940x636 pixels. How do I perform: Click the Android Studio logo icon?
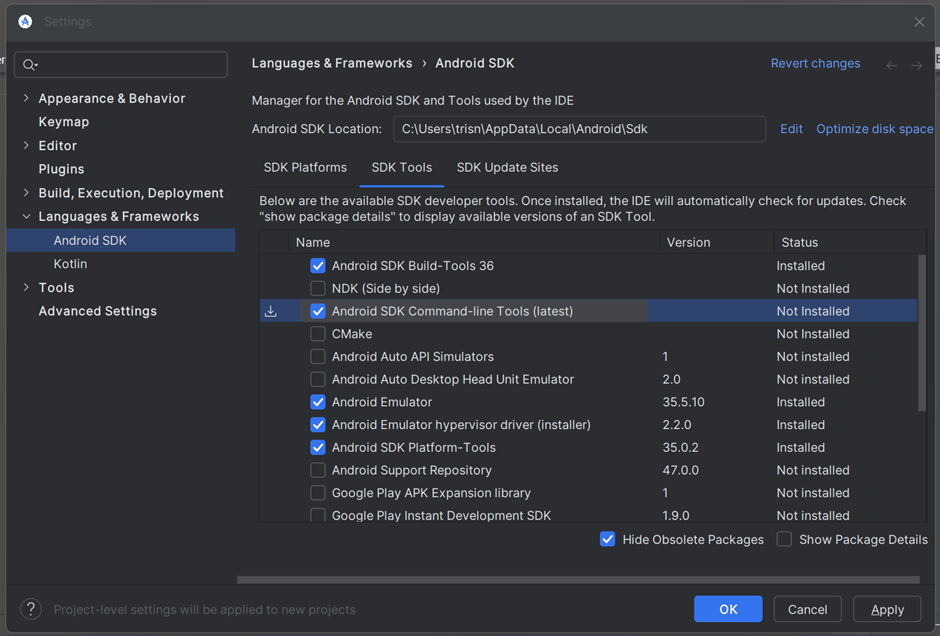(25, 22)
